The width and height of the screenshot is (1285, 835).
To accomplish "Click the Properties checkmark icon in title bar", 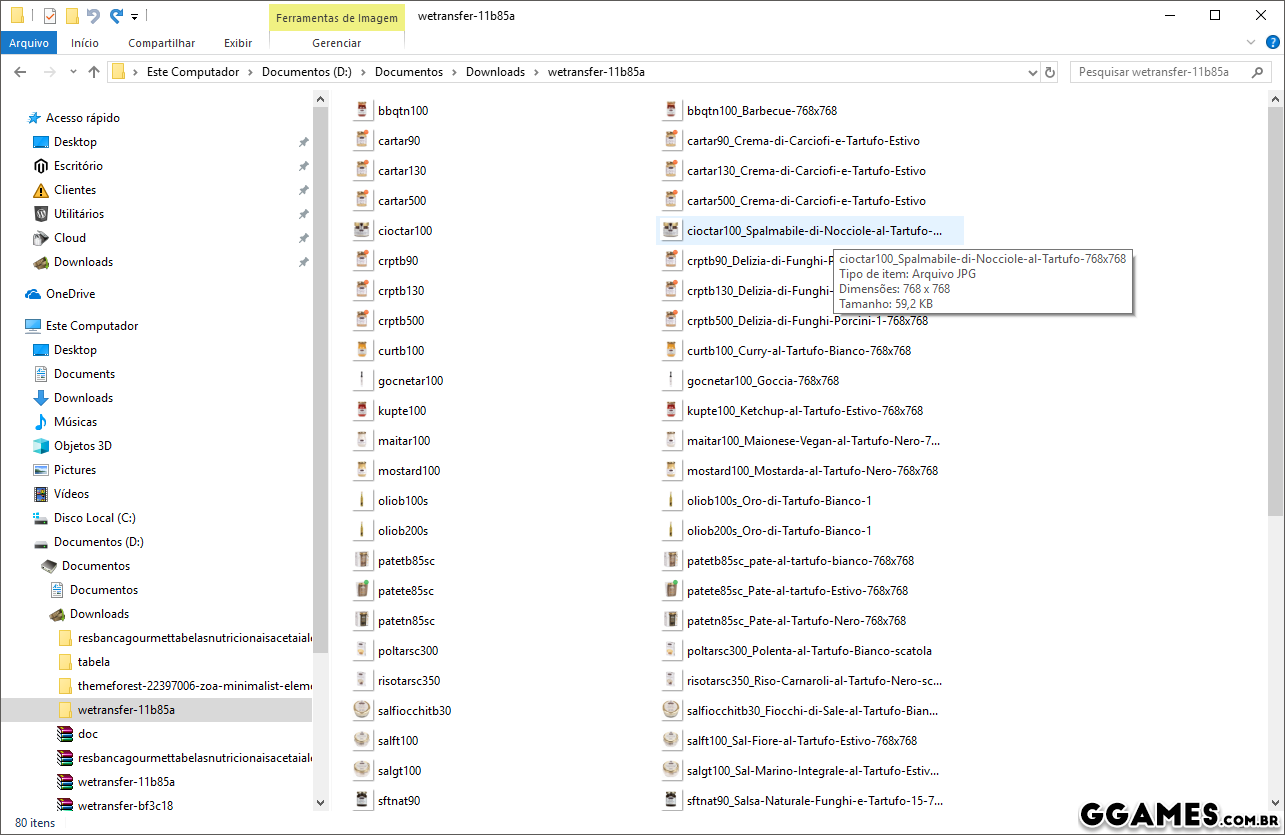I will [x=49, y=16].
